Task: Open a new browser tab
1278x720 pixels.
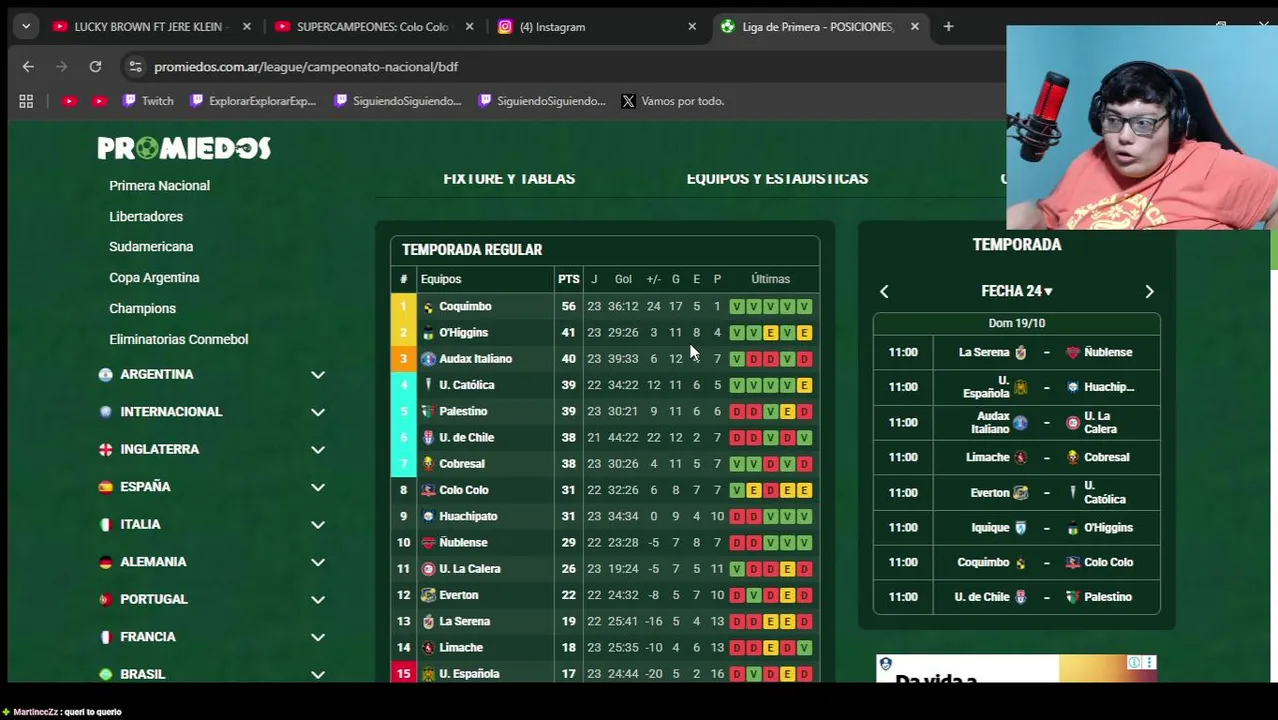Action: [x=948, y=27]
